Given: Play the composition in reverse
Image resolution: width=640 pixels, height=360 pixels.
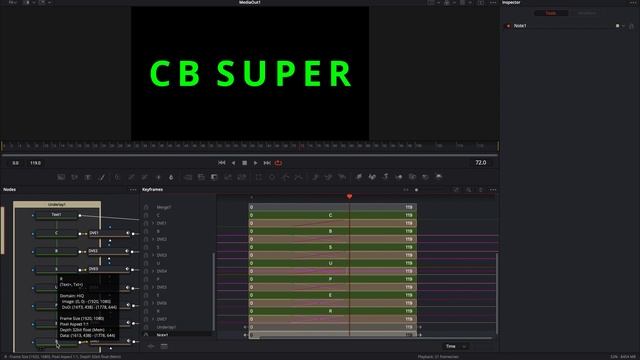Looking at the screenshot, I should point(233,163).
